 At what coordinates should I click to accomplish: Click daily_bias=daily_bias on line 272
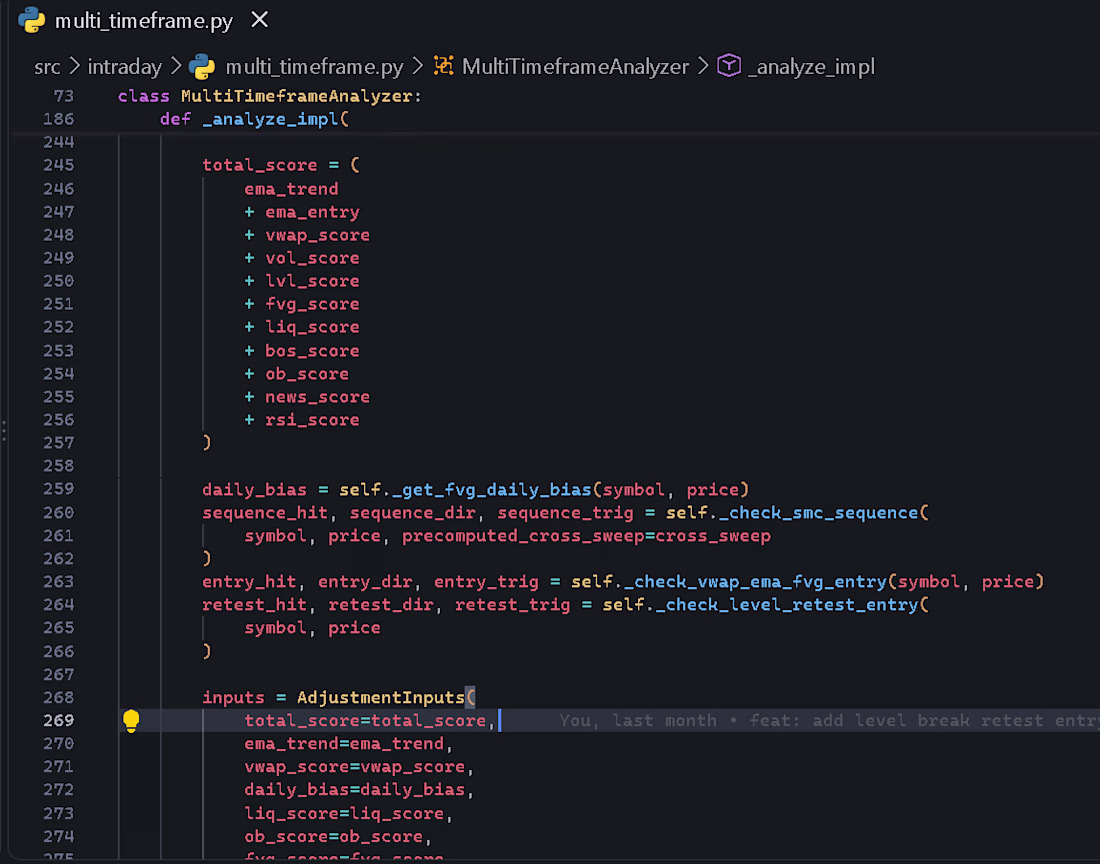pos(354,790)
